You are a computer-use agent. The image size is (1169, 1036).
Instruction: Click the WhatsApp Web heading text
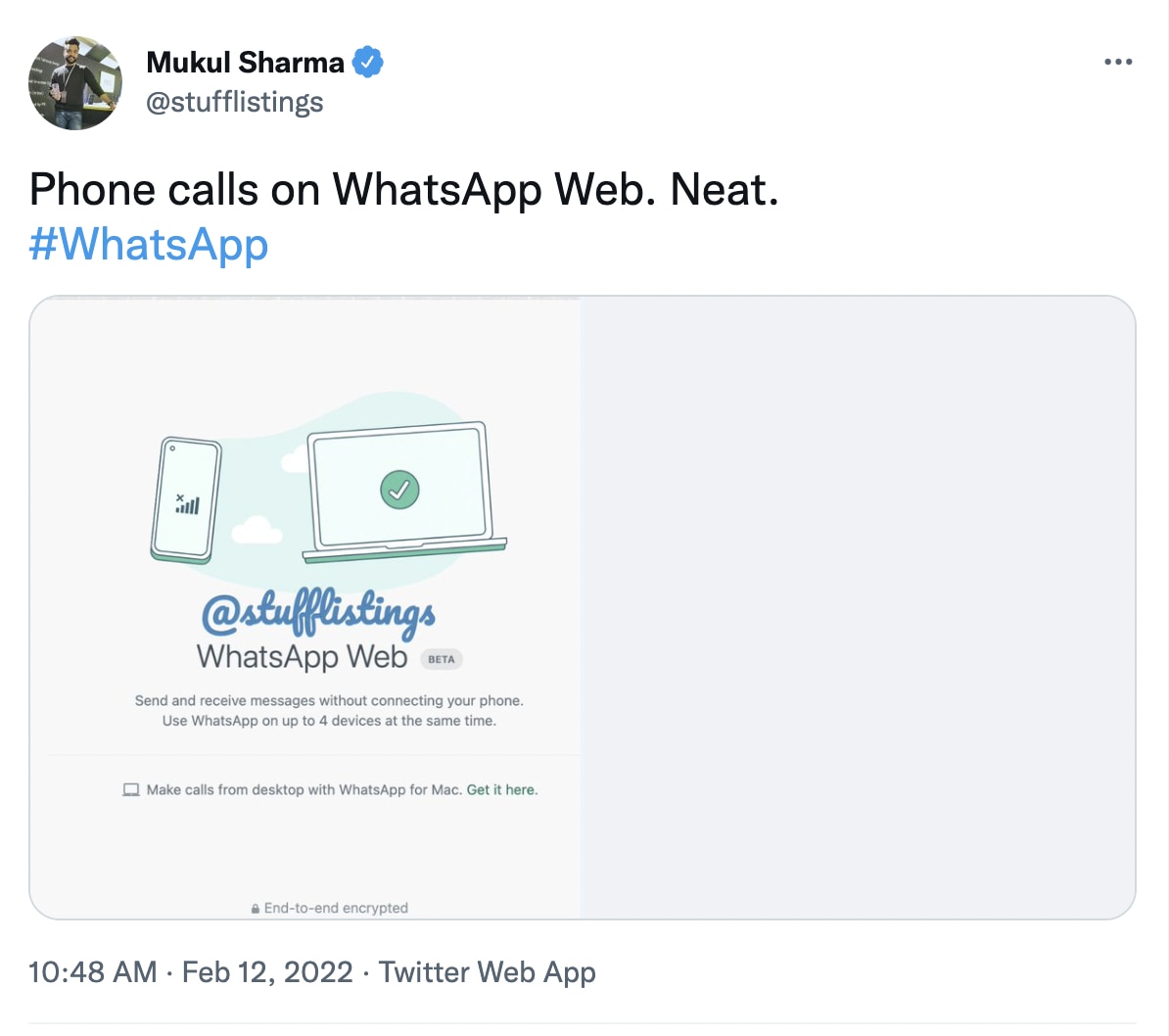point(302,656)
